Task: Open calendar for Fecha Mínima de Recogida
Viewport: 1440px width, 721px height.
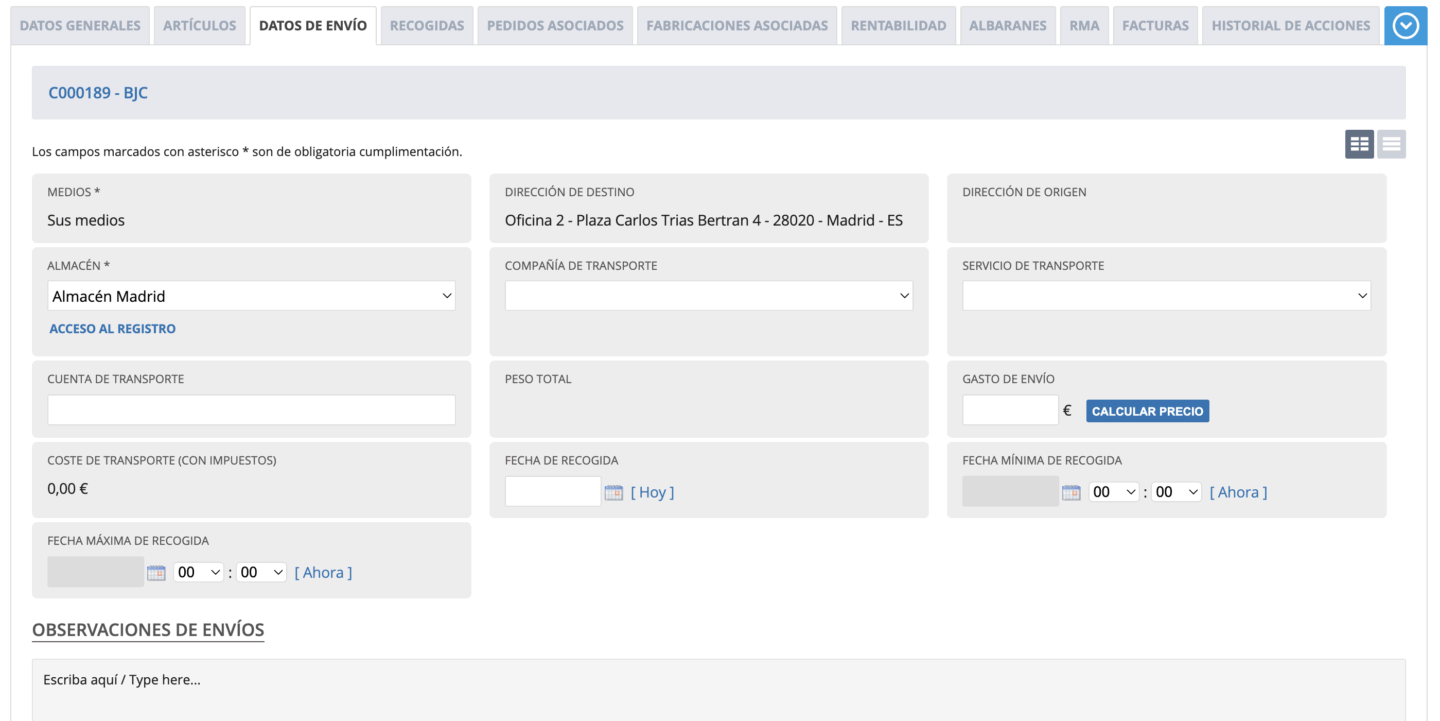Action: click(1071, 492)
